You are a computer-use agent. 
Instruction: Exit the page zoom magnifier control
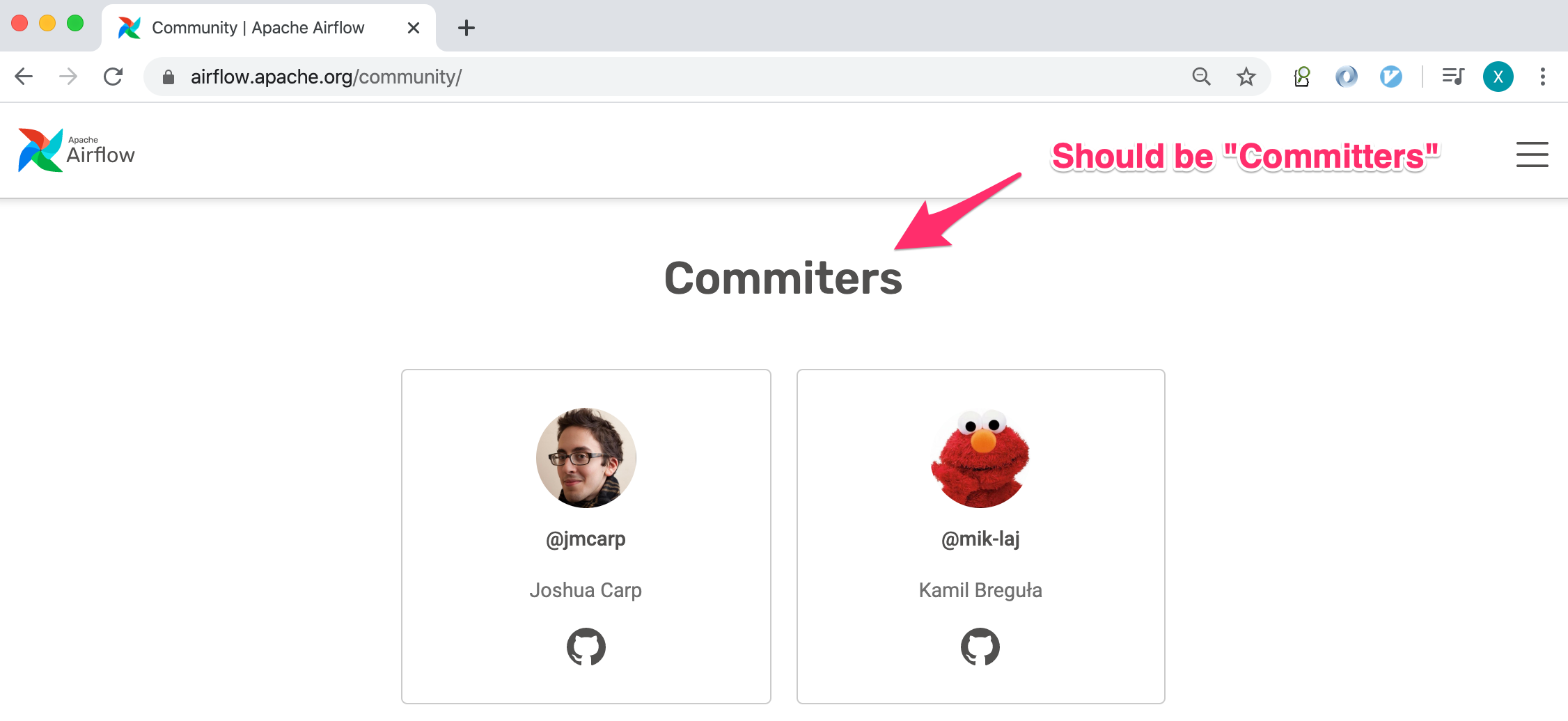click(1201, 77)
